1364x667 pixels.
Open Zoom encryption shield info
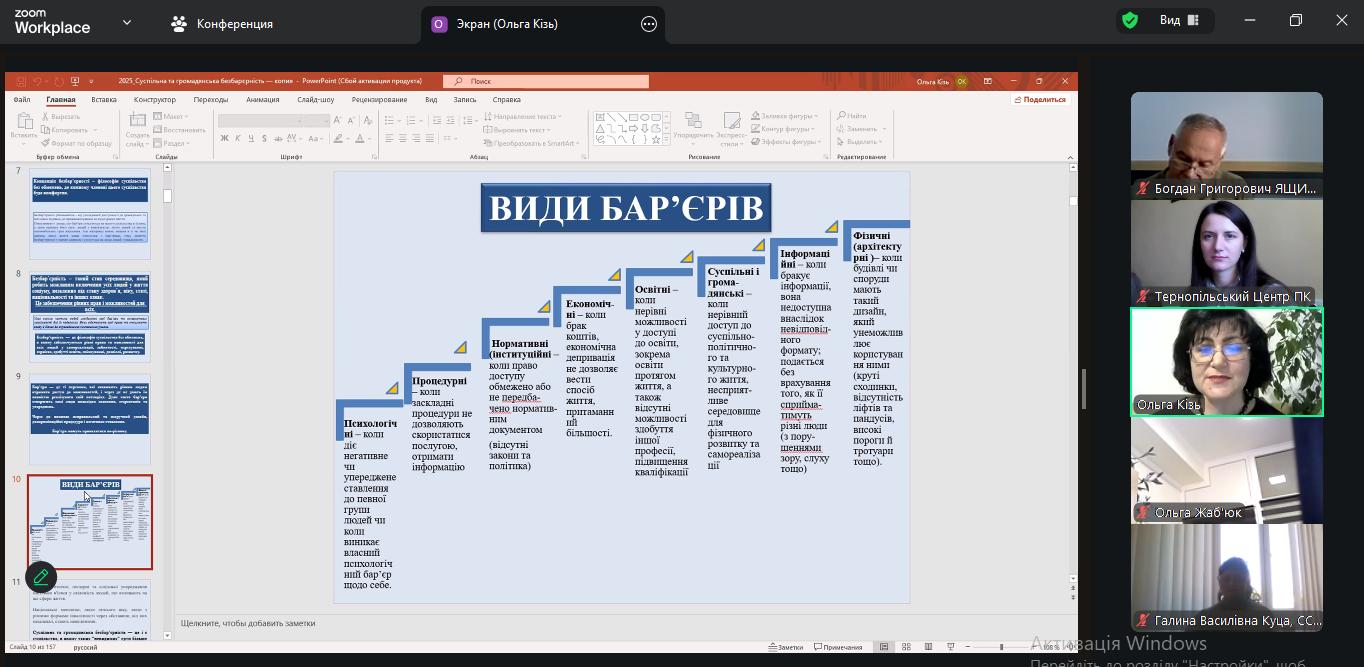[1130, 21]
